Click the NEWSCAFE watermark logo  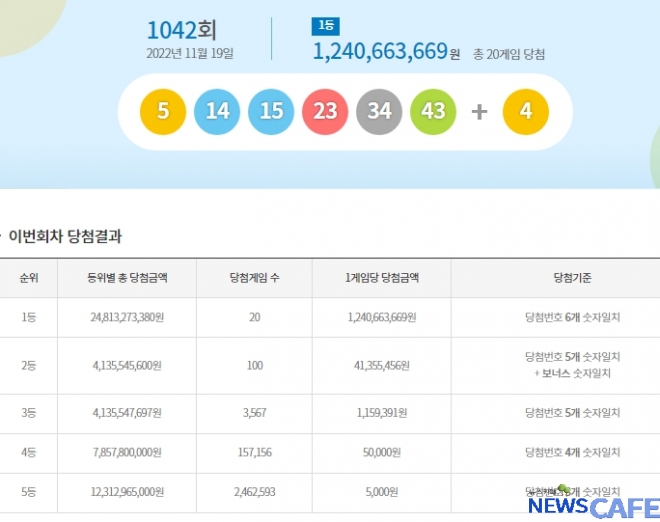[x=593, y=505]
